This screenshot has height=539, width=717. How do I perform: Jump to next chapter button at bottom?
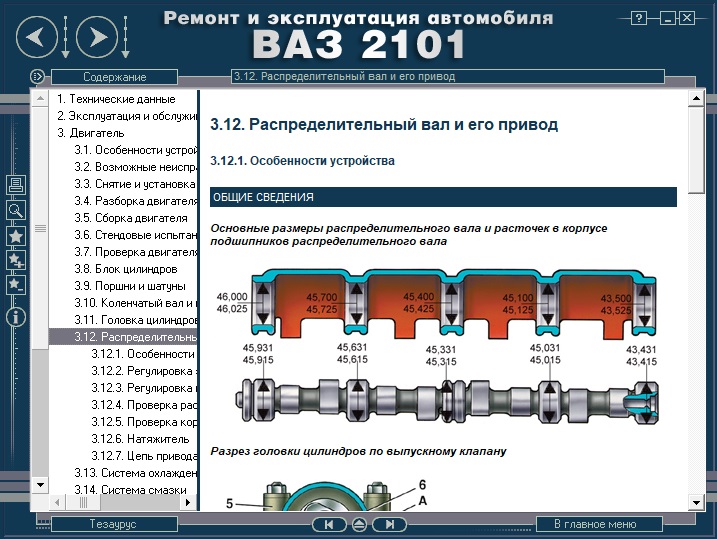pyautogui.click(x=389, y=524)
